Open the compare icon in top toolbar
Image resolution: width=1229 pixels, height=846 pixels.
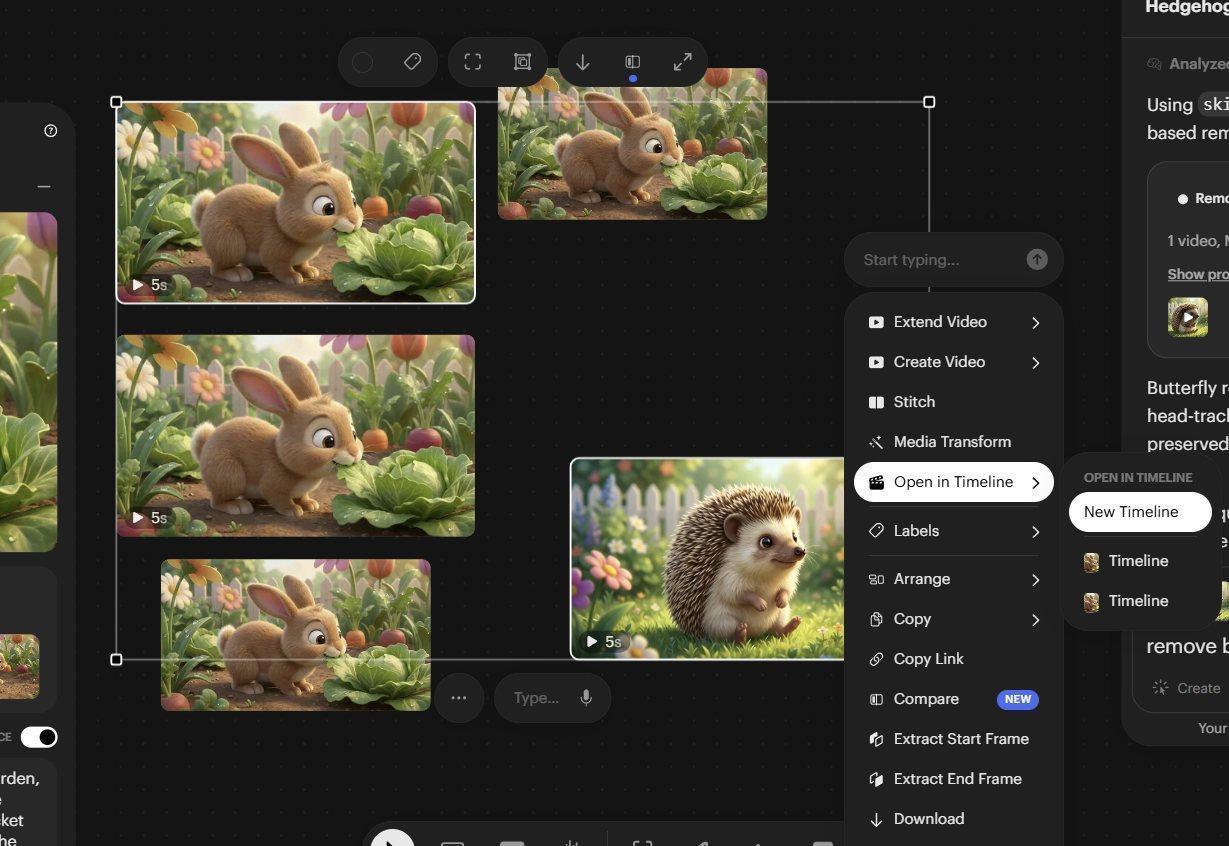tap(633, 62)
